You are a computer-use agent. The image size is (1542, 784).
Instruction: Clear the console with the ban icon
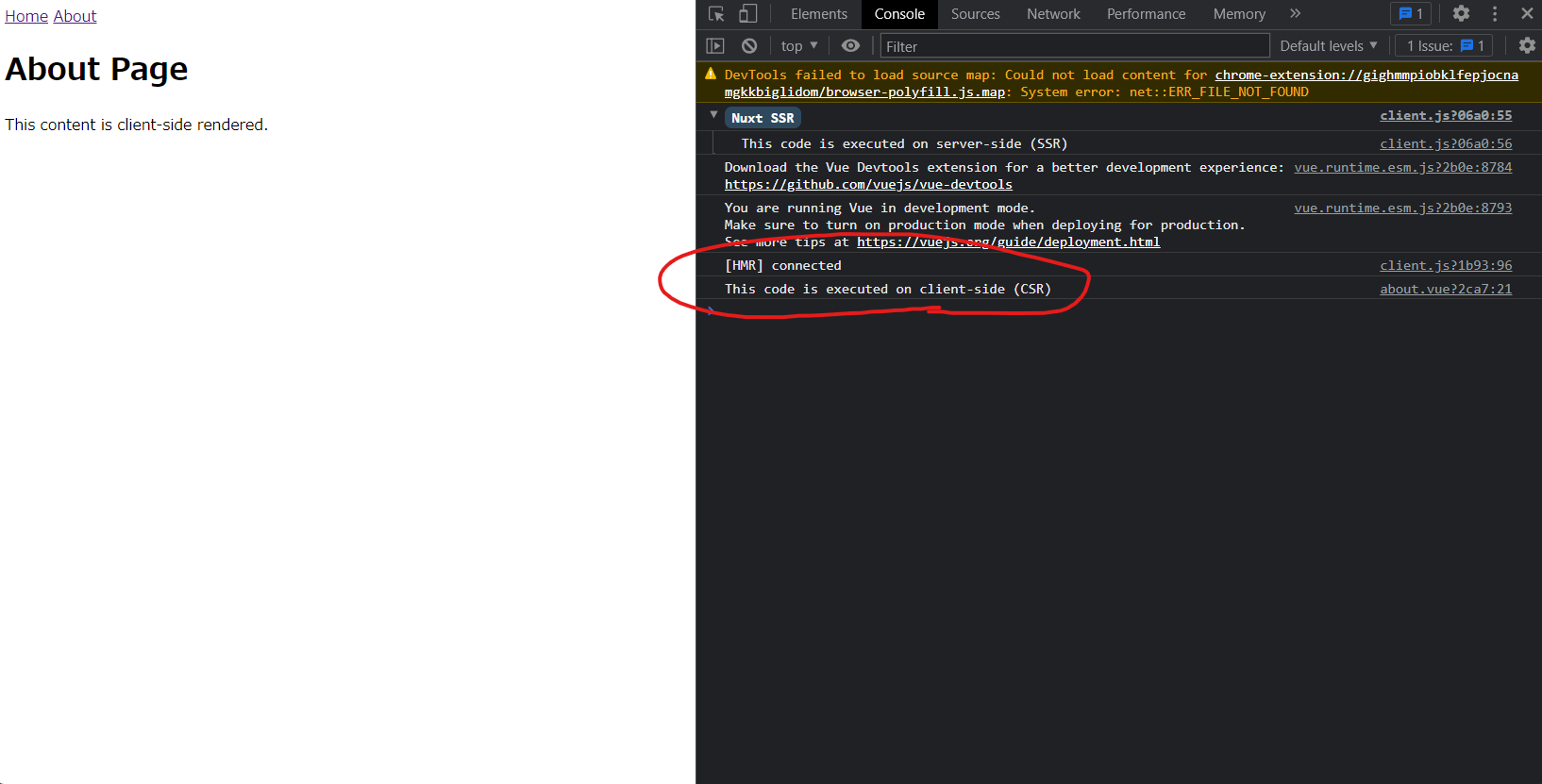[x=749, y=45]
